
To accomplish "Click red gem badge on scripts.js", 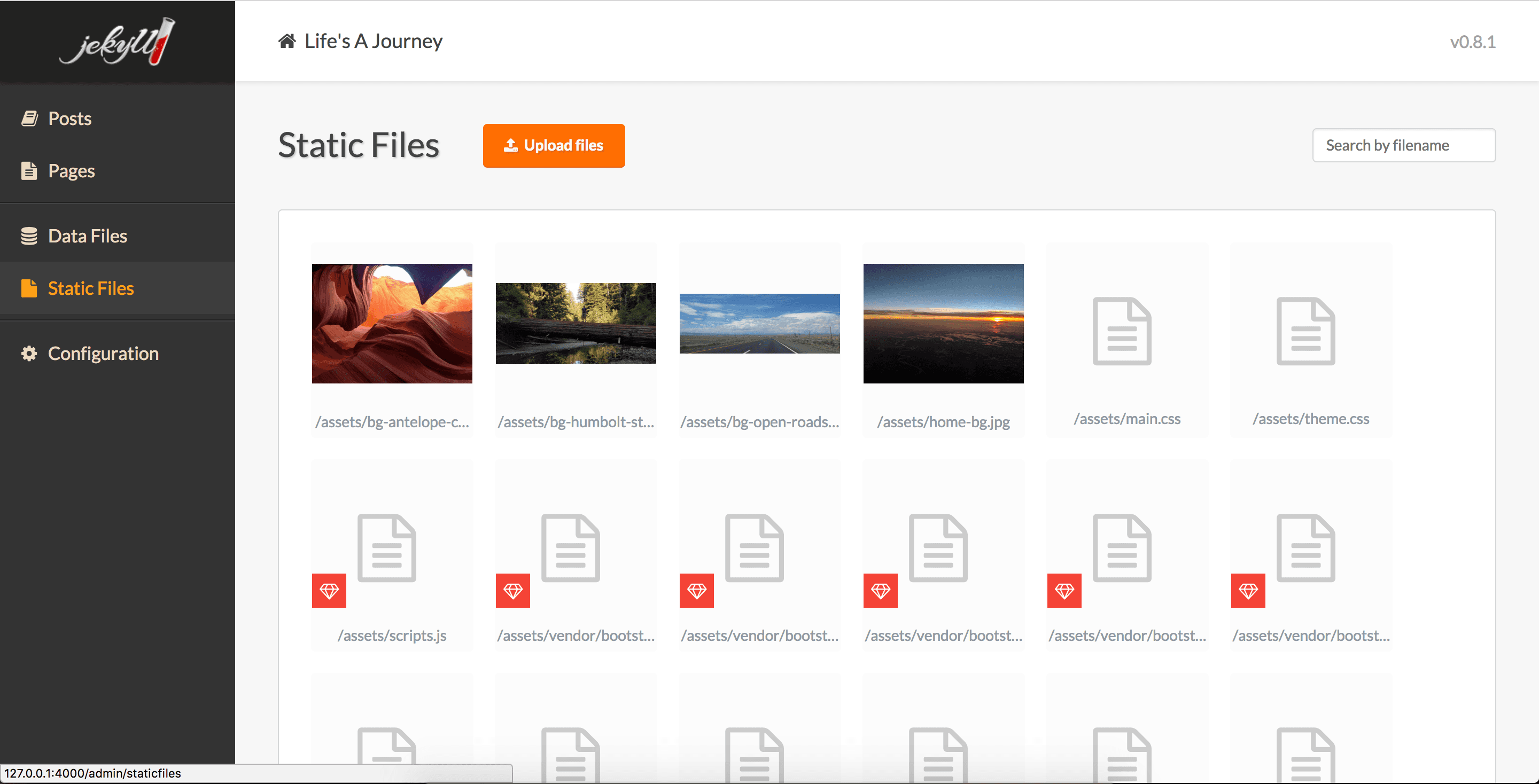I will 329,591.
